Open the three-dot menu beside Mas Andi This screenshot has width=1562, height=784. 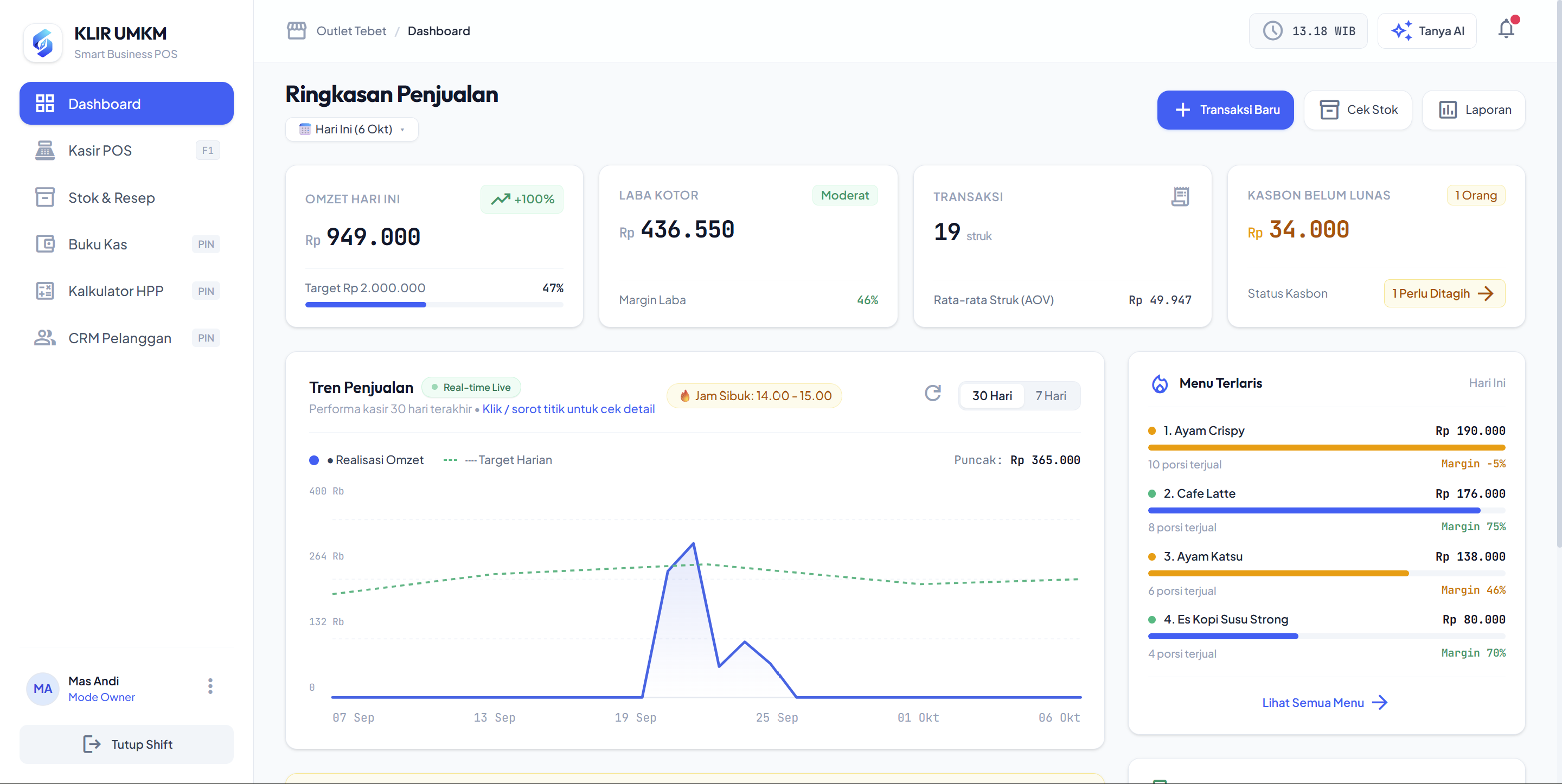tap(210, 686)
